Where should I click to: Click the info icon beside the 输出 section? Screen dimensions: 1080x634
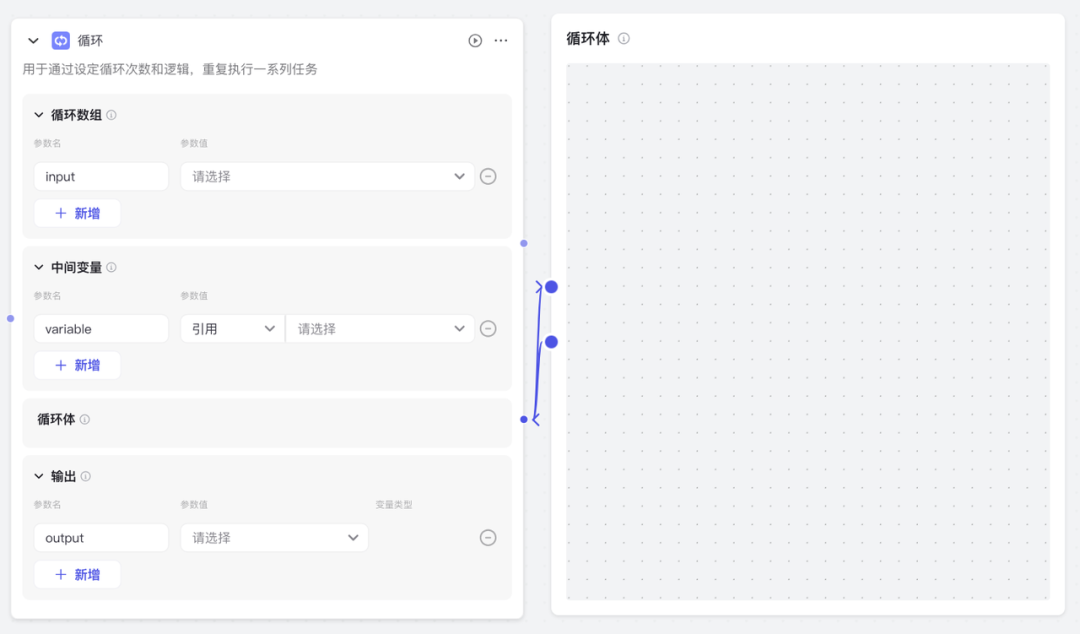86,476
